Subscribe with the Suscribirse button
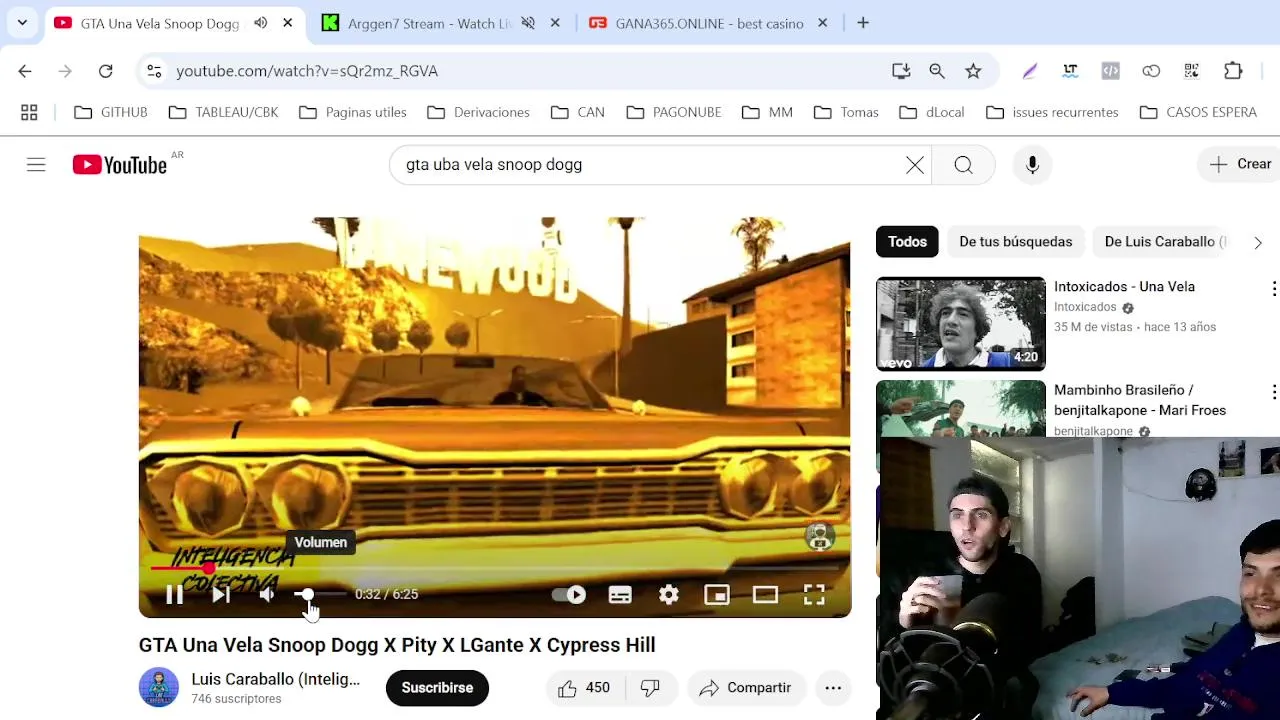Screen dimensions: 1280x720 pyautogui.click(x=437, y=688)
